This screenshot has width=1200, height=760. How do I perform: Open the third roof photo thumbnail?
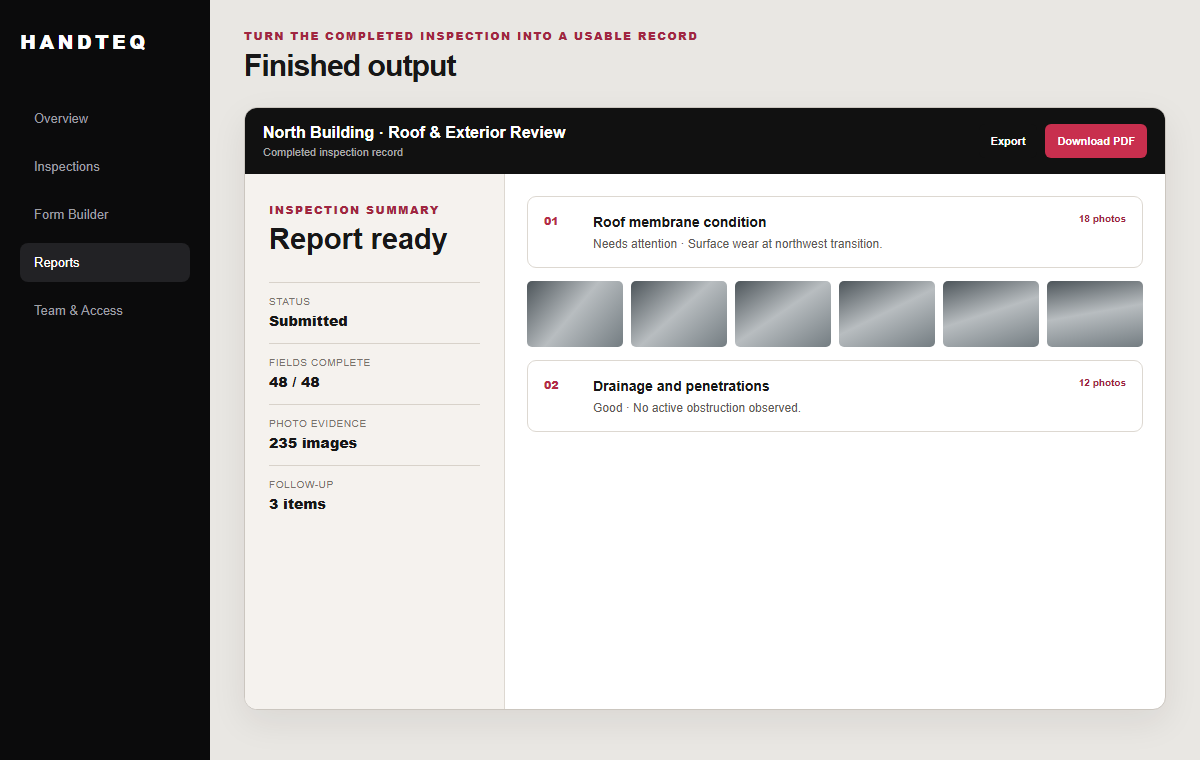(x=783, y=314)
